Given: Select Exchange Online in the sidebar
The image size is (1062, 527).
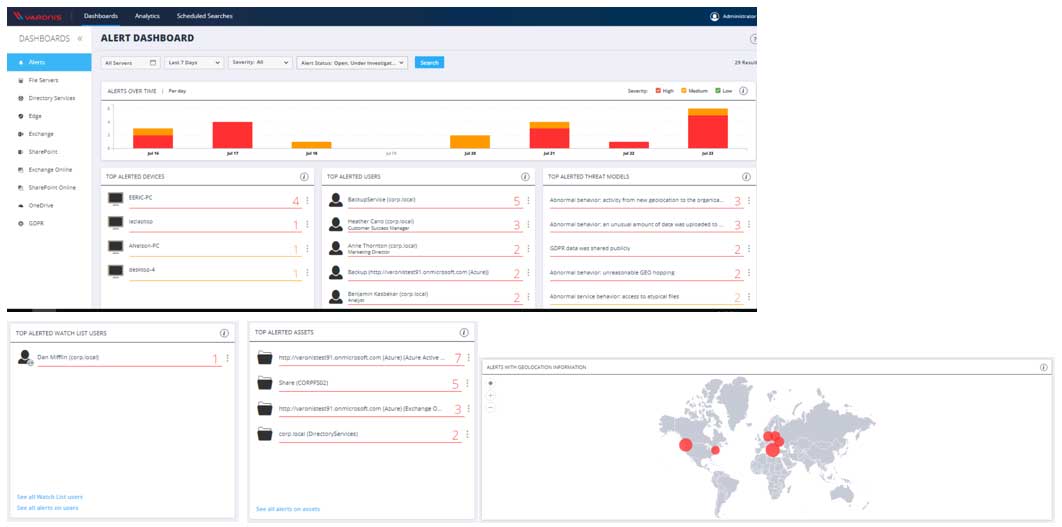Looking at the screenshot, I should [x=49, y=170].
